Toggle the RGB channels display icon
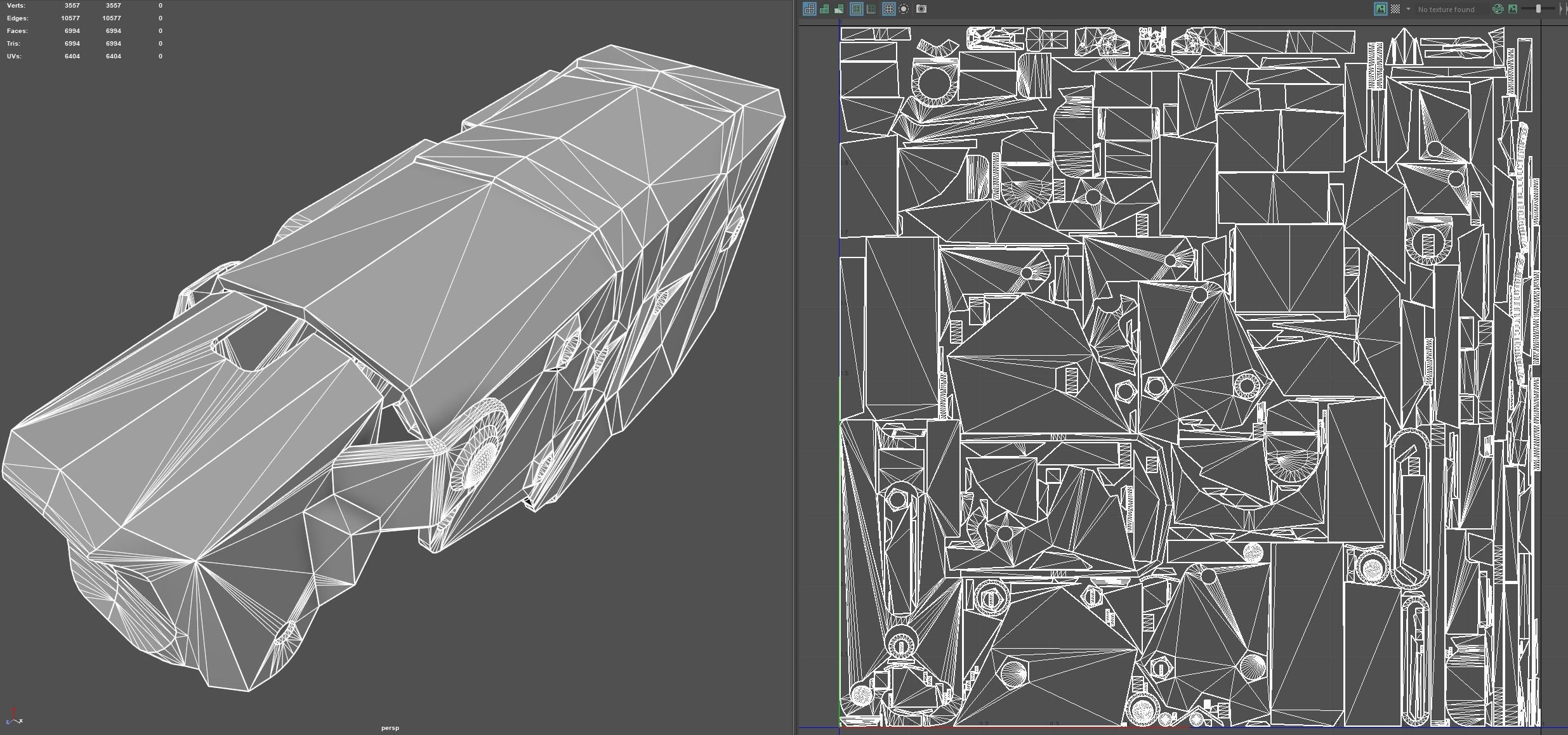This screenshot has height=735, width=1568. 1498,9
